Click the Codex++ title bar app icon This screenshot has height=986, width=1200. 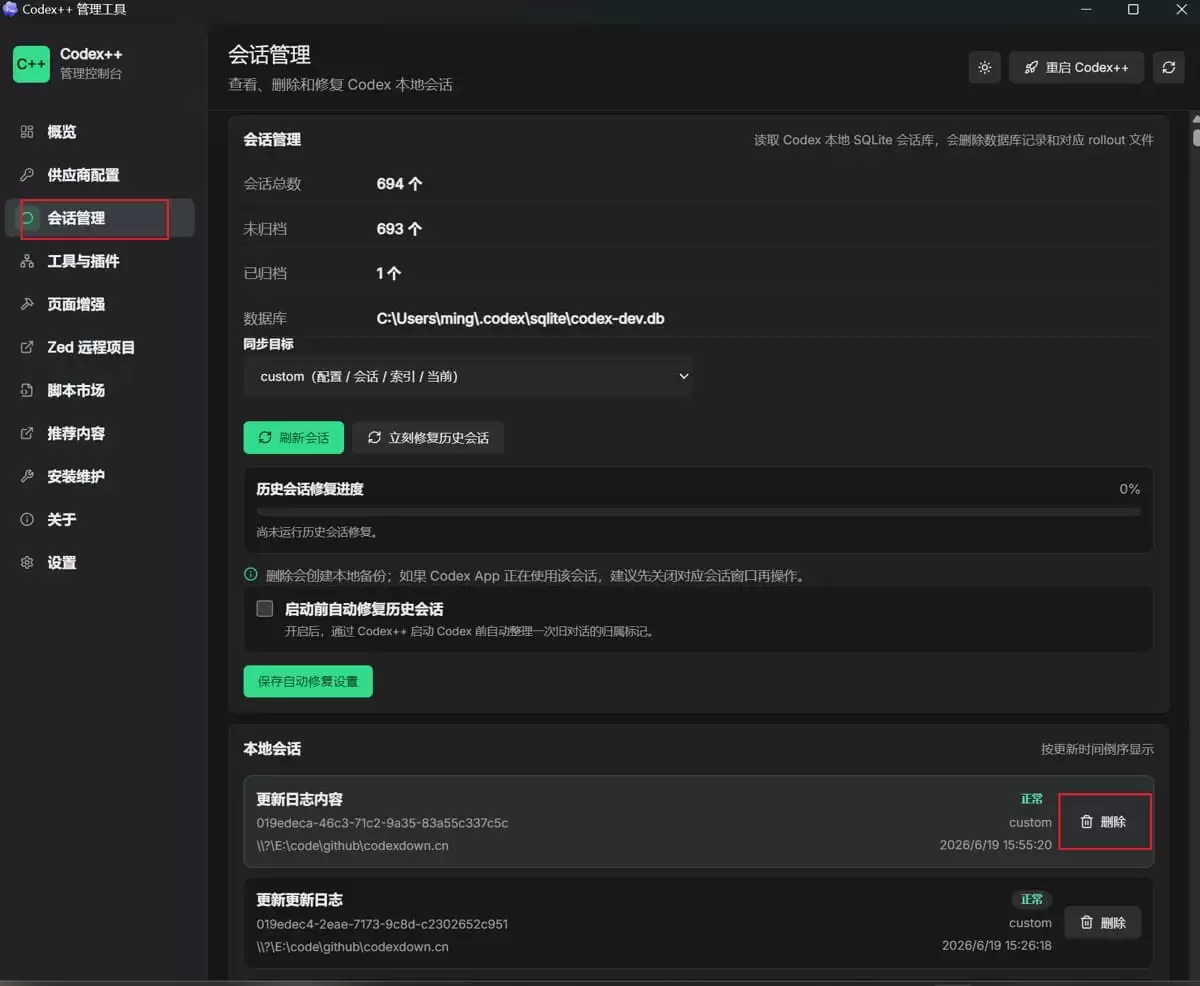[x=10, y=9]
